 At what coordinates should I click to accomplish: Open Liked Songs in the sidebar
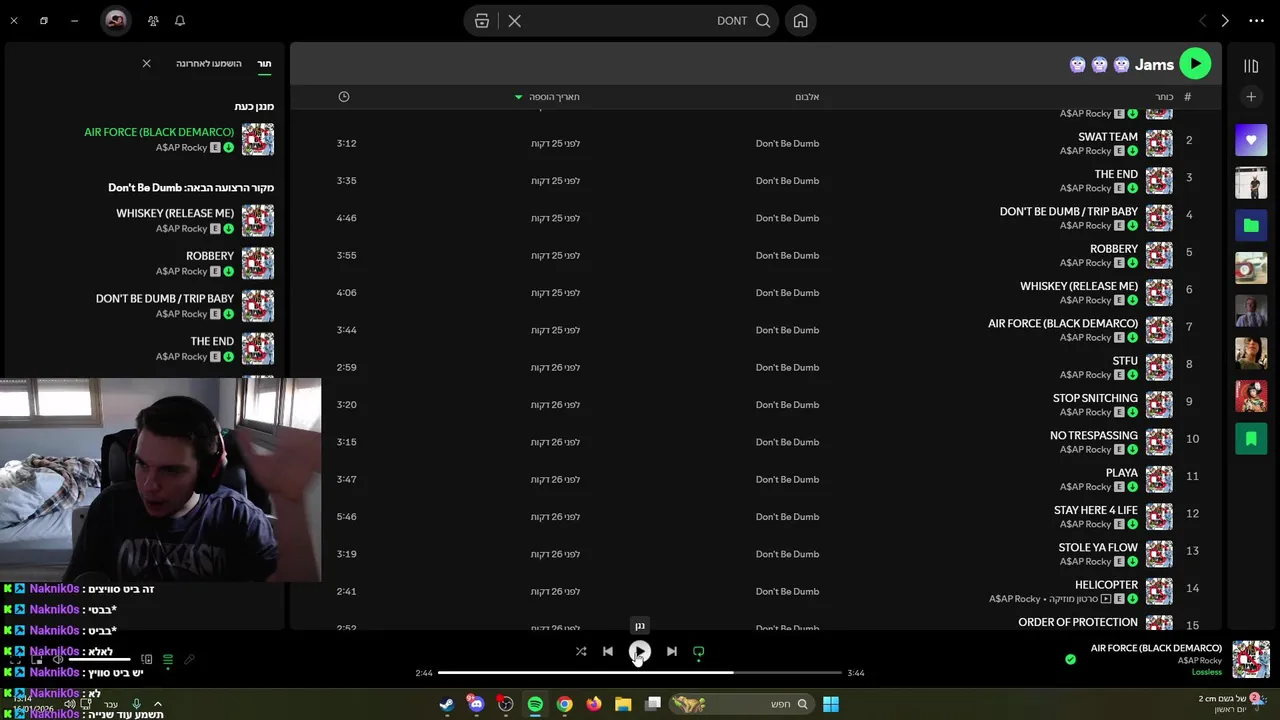pyautogui.click(x=1251, y=140)
